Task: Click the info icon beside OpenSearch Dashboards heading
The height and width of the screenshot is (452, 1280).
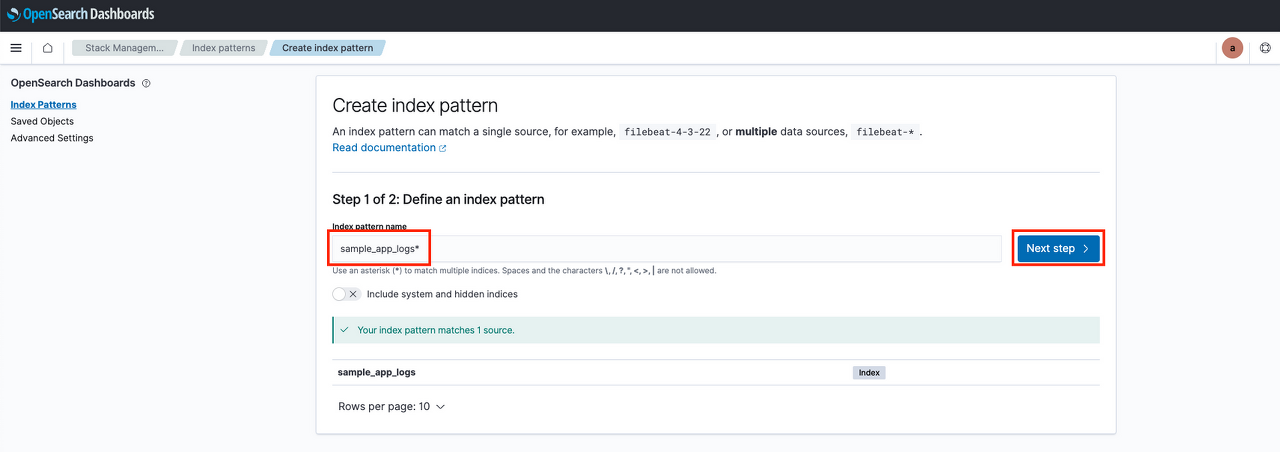Action: (x=146, y=83)
